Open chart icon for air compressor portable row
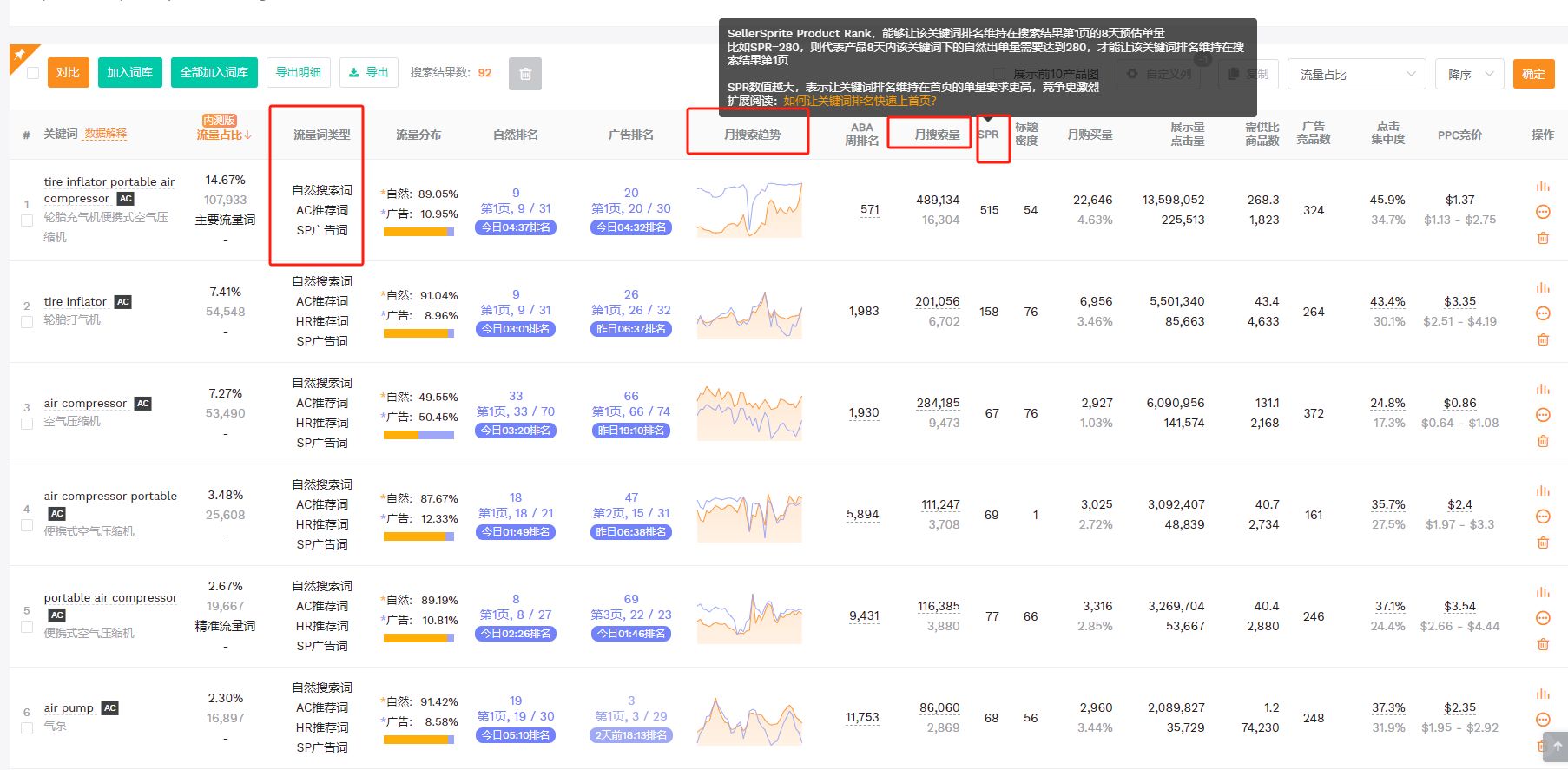 point(1543,490)
